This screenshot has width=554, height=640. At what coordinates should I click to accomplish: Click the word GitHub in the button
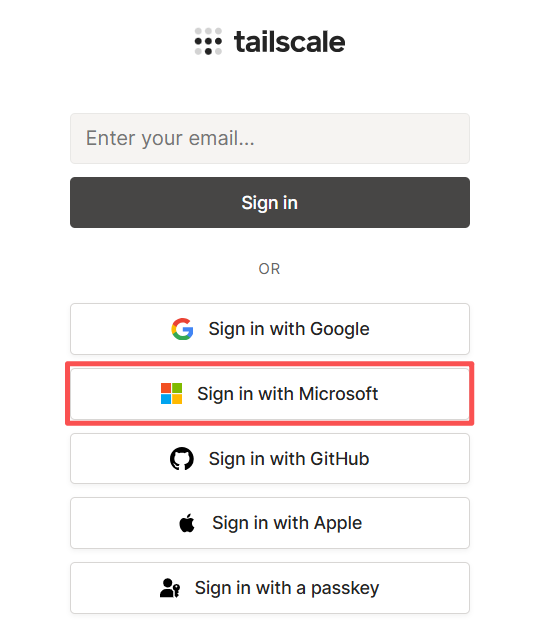[340, 459]
